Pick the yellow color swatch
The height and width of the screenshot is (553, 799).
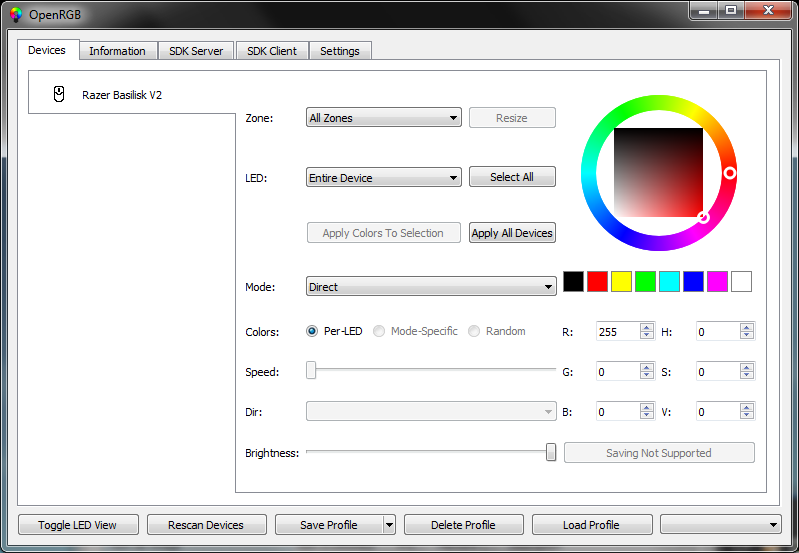click(621, 281)
